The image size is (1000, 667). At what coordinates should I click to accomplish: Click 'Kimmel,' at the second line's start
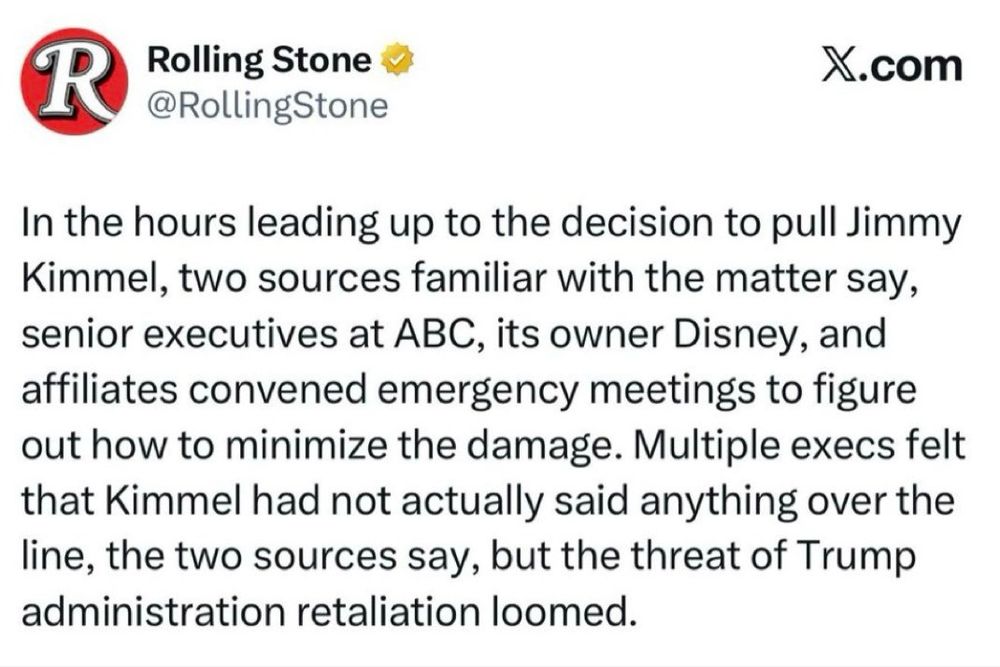coord(94,279)
